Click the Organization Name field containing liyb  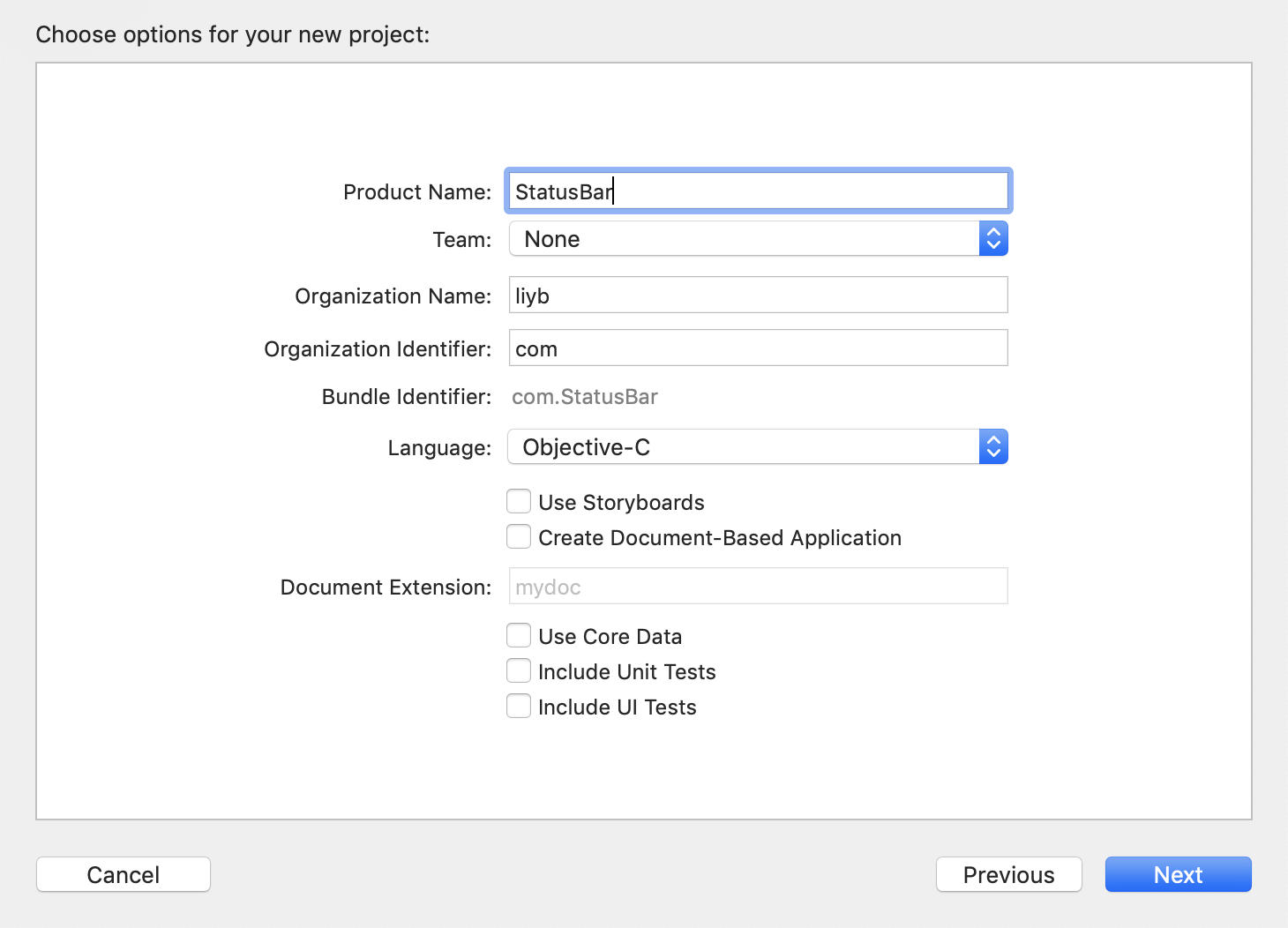(757, 296)
